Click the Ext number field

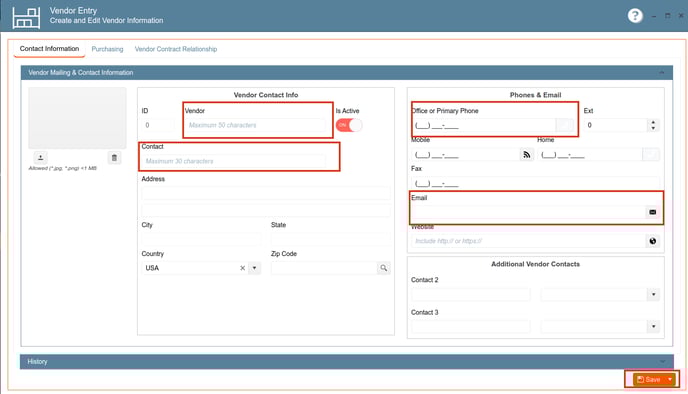tap(616, 125)
